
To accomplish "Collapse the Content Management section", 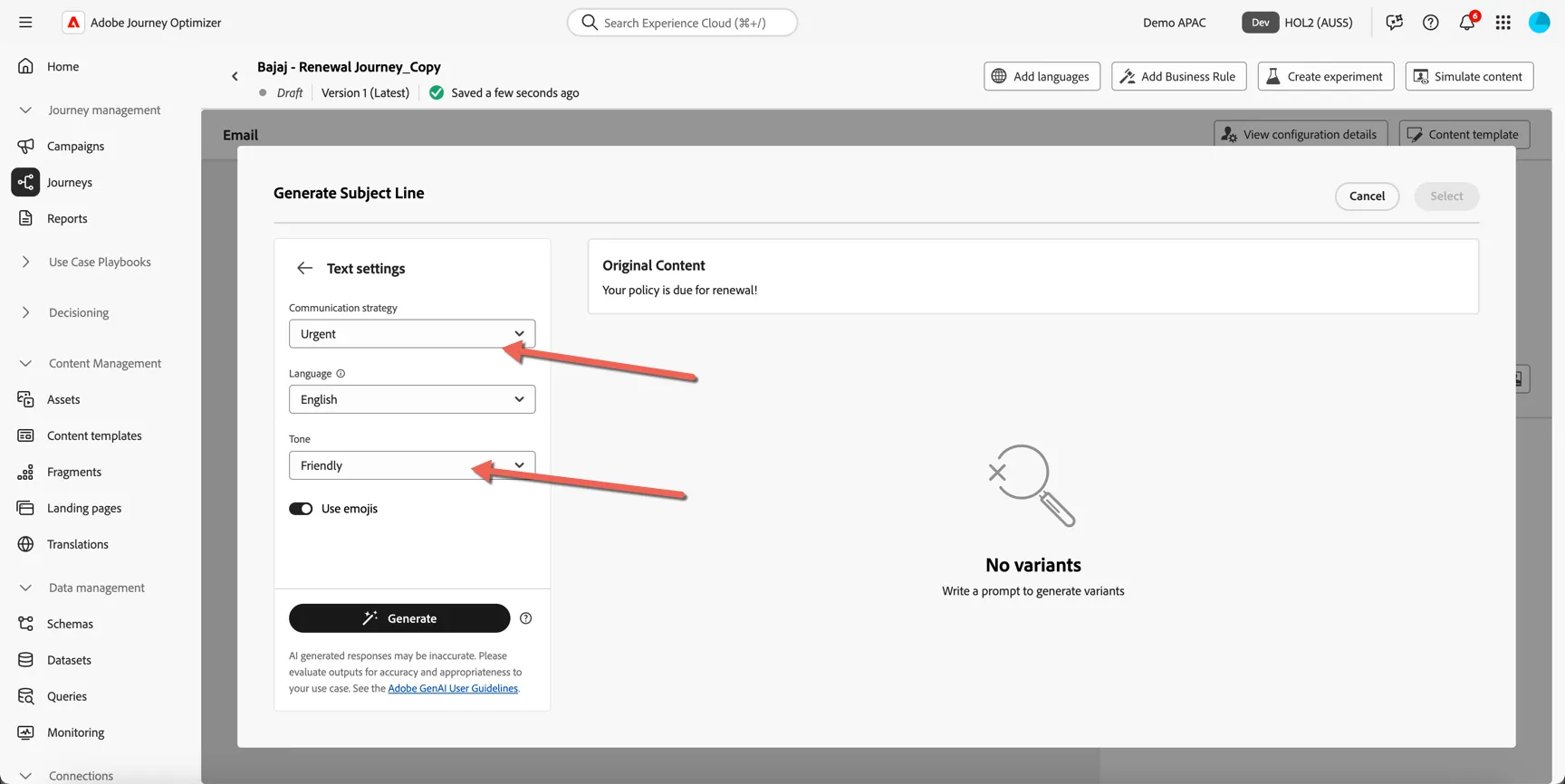I will [x=25, y=364].
